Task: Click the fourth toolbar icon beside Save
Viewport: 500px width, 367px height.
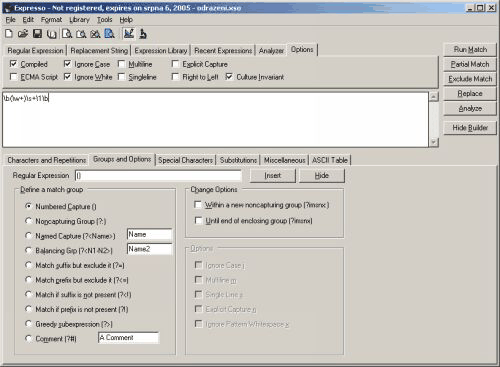Action: (x=51, y=33)
